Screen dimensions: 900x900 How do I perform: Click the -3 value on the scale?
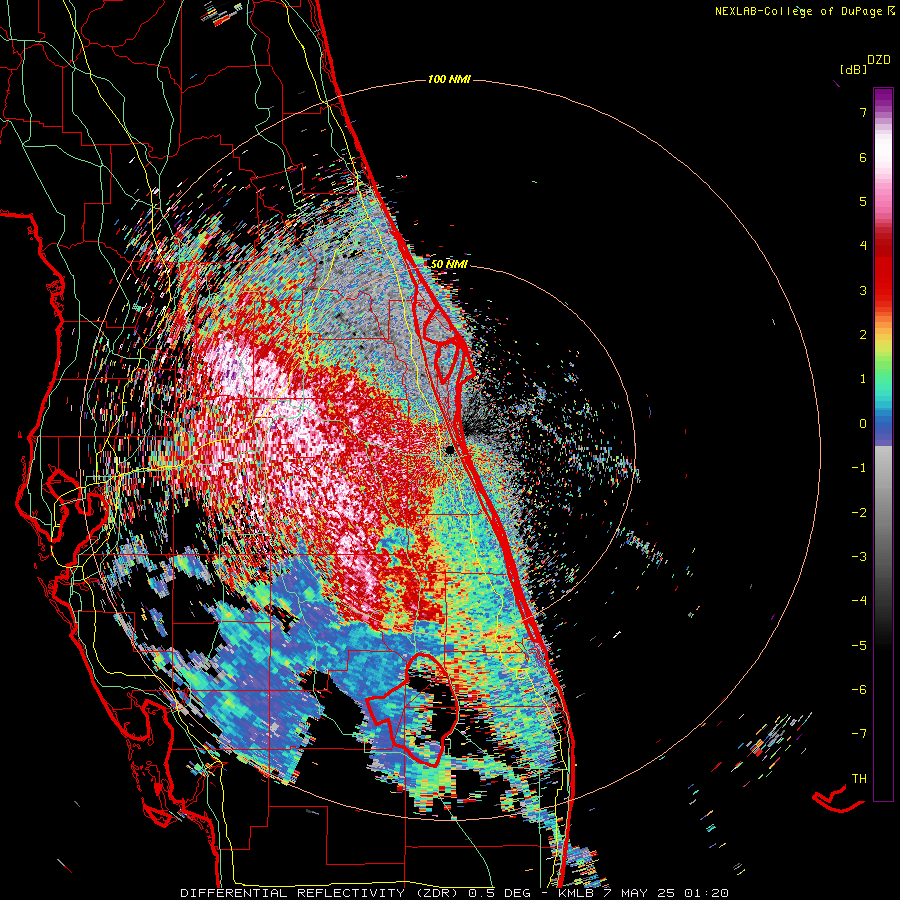(x=859, y=557)
